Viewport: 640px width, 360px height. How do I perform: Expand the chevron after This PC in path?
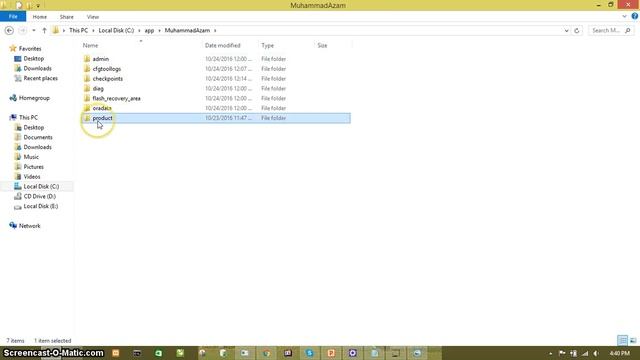pyautogui.click(x=93, y=31)
